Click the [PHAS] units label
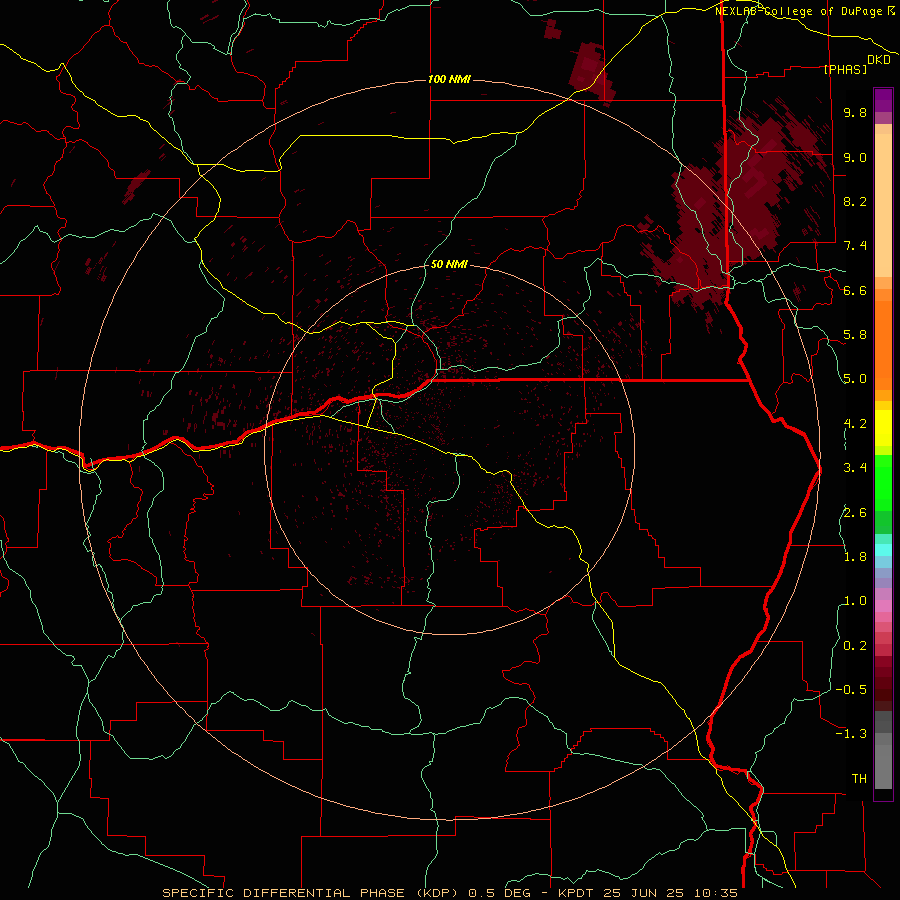 pyautogui.click(x=845, y=69)
